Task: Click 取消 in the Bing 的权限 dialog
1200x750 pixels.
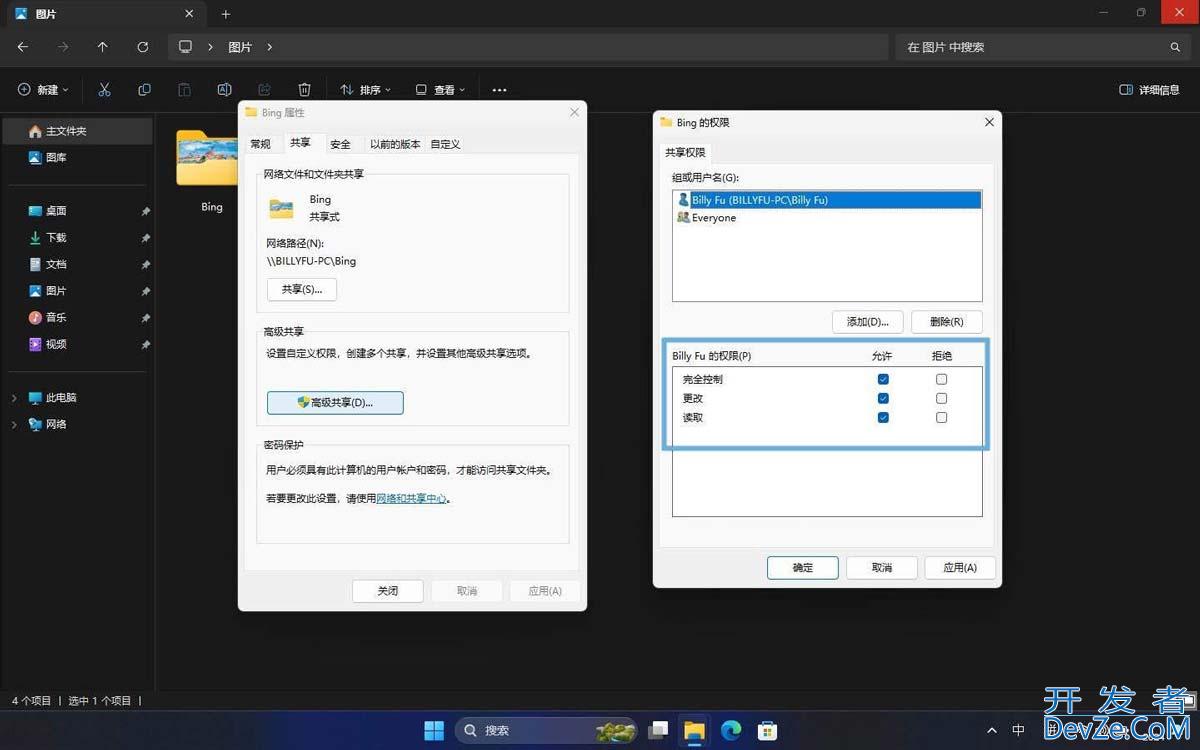Action: pyautogui.click(x=882, y=567)
